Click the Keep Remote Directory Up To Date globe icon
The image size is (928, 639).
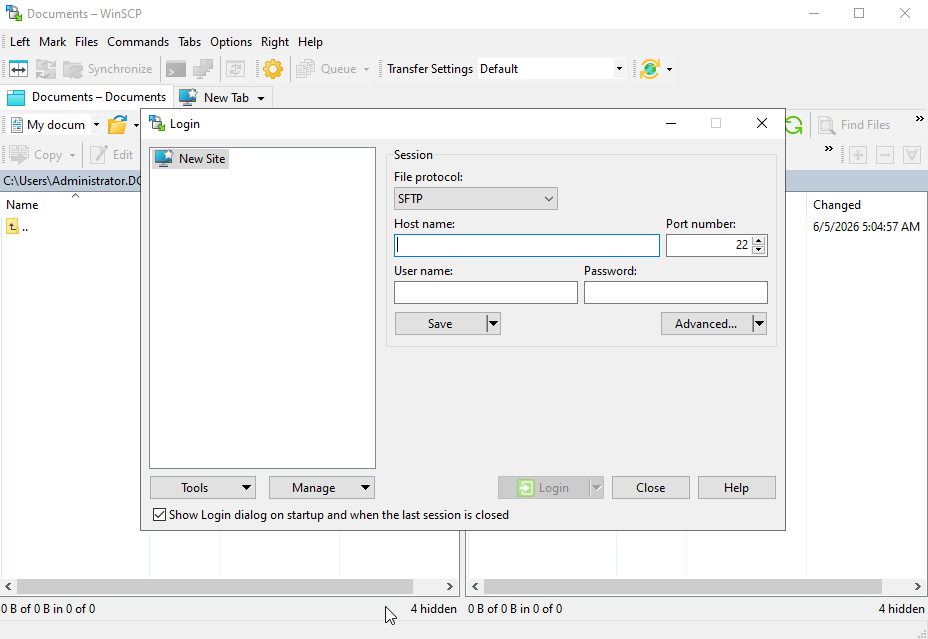coord(650,69)
